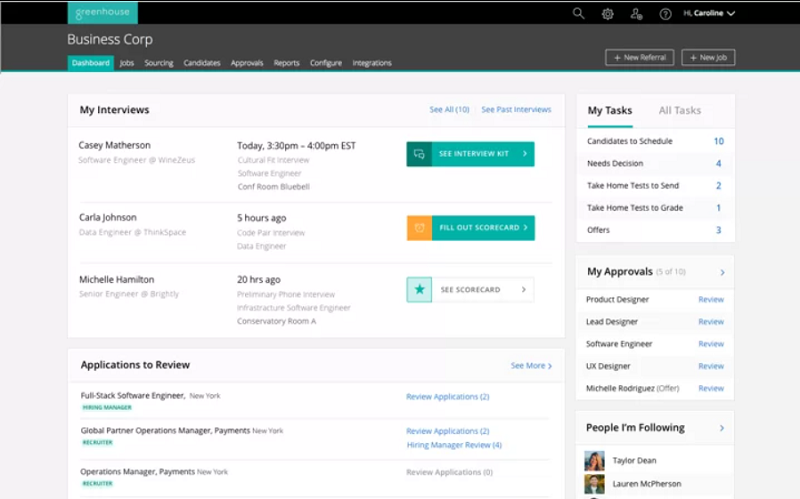800x499 pixels.
Task: Expand the Hi, Caroline user dropdown
Action: [x=709, y=13]
